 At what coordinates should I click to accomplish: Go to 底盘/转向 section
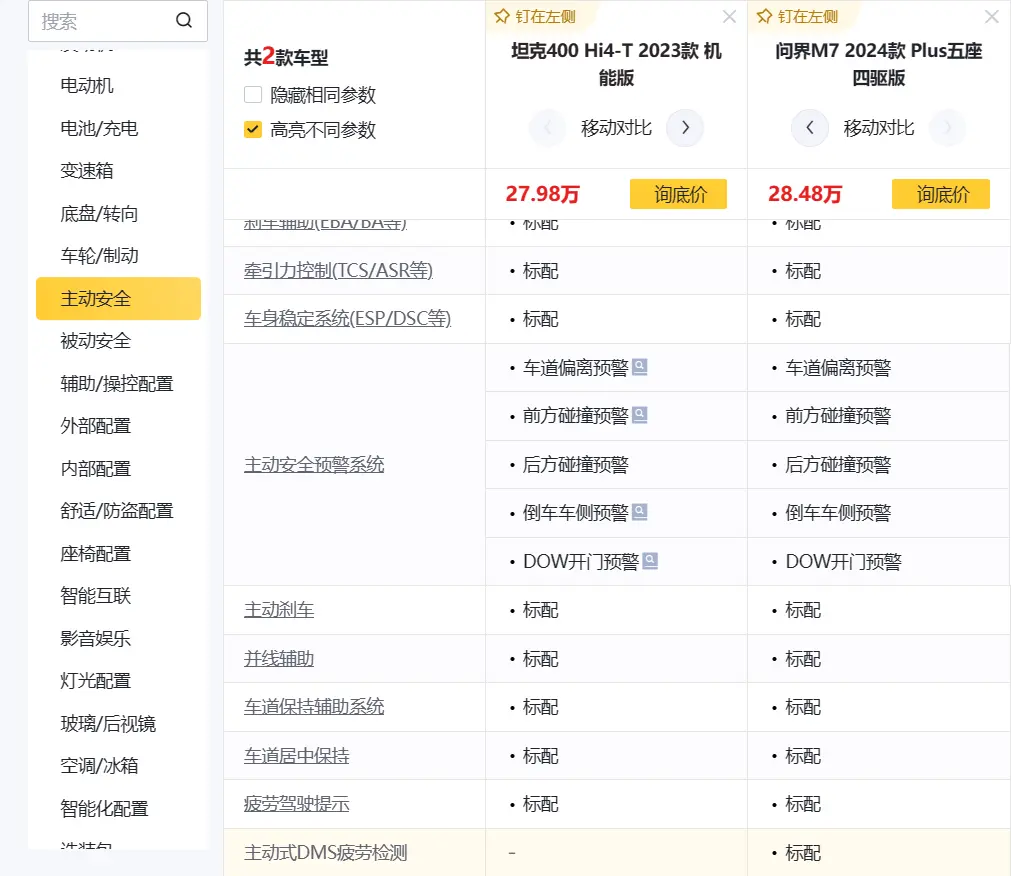point(99,213)
